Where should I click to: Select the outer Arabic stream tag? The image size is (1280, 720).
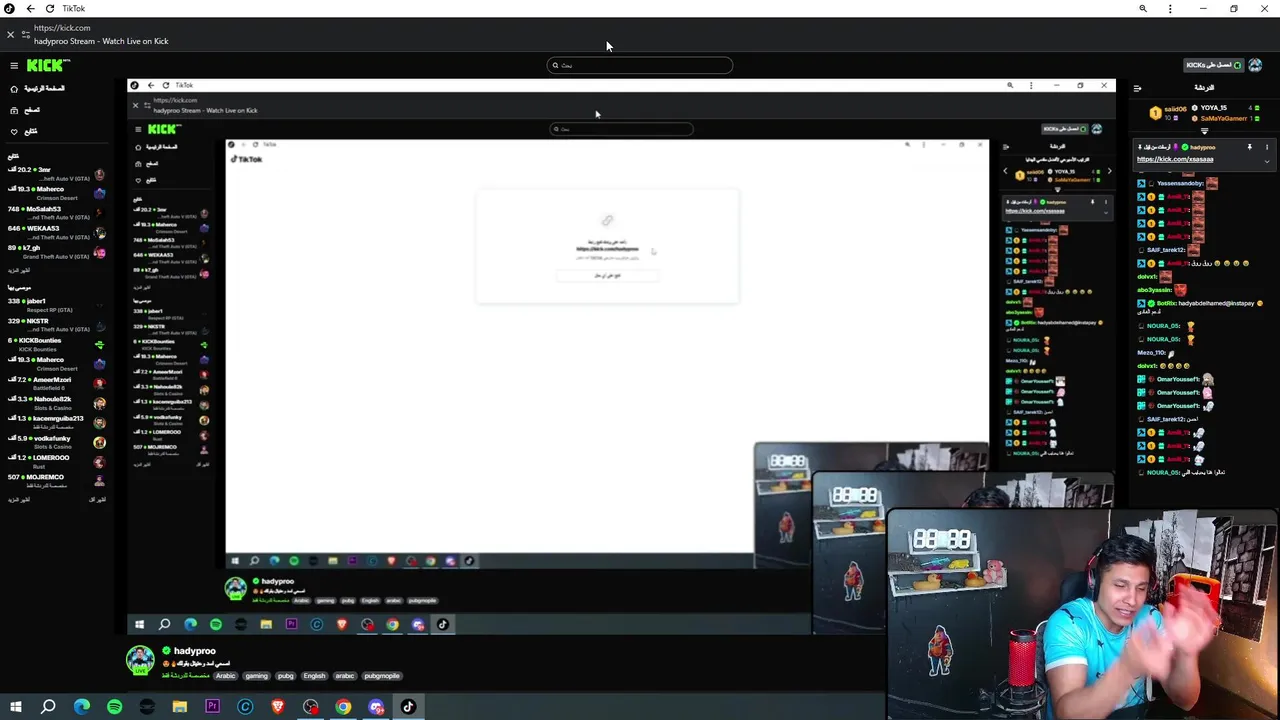(x=226, y=676)
